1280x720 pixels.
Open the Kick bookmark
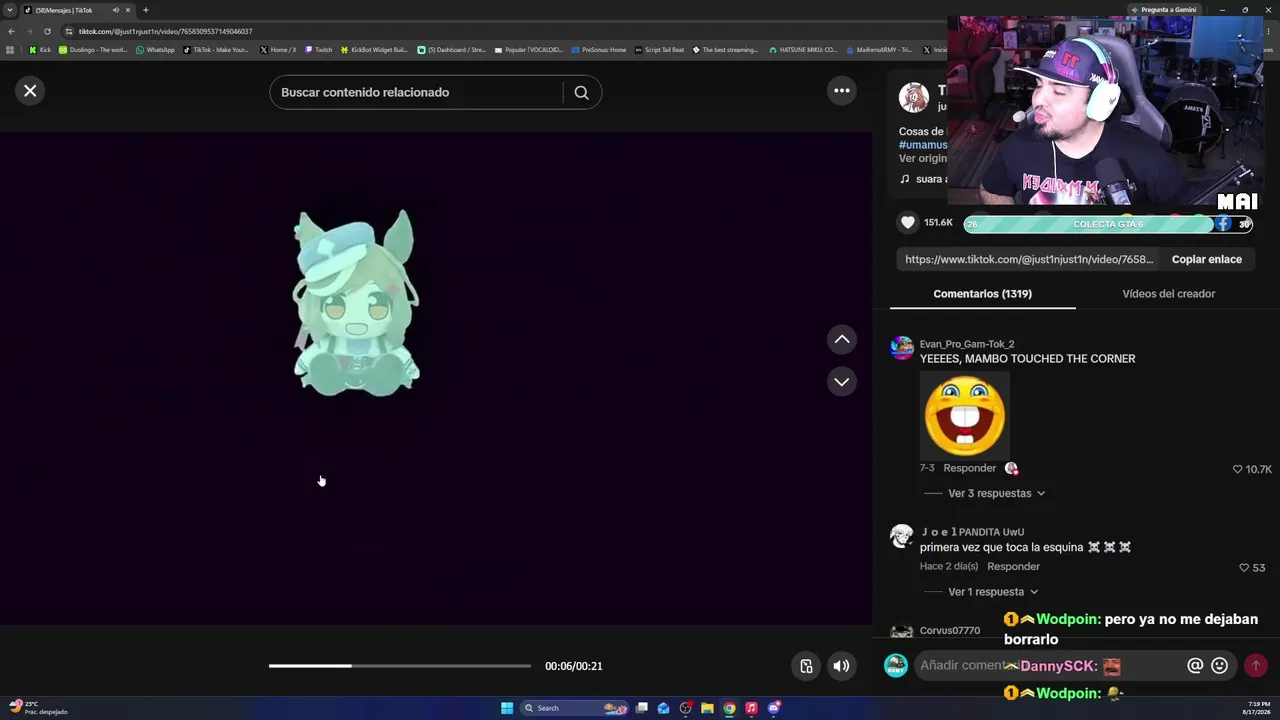[40, 50]
